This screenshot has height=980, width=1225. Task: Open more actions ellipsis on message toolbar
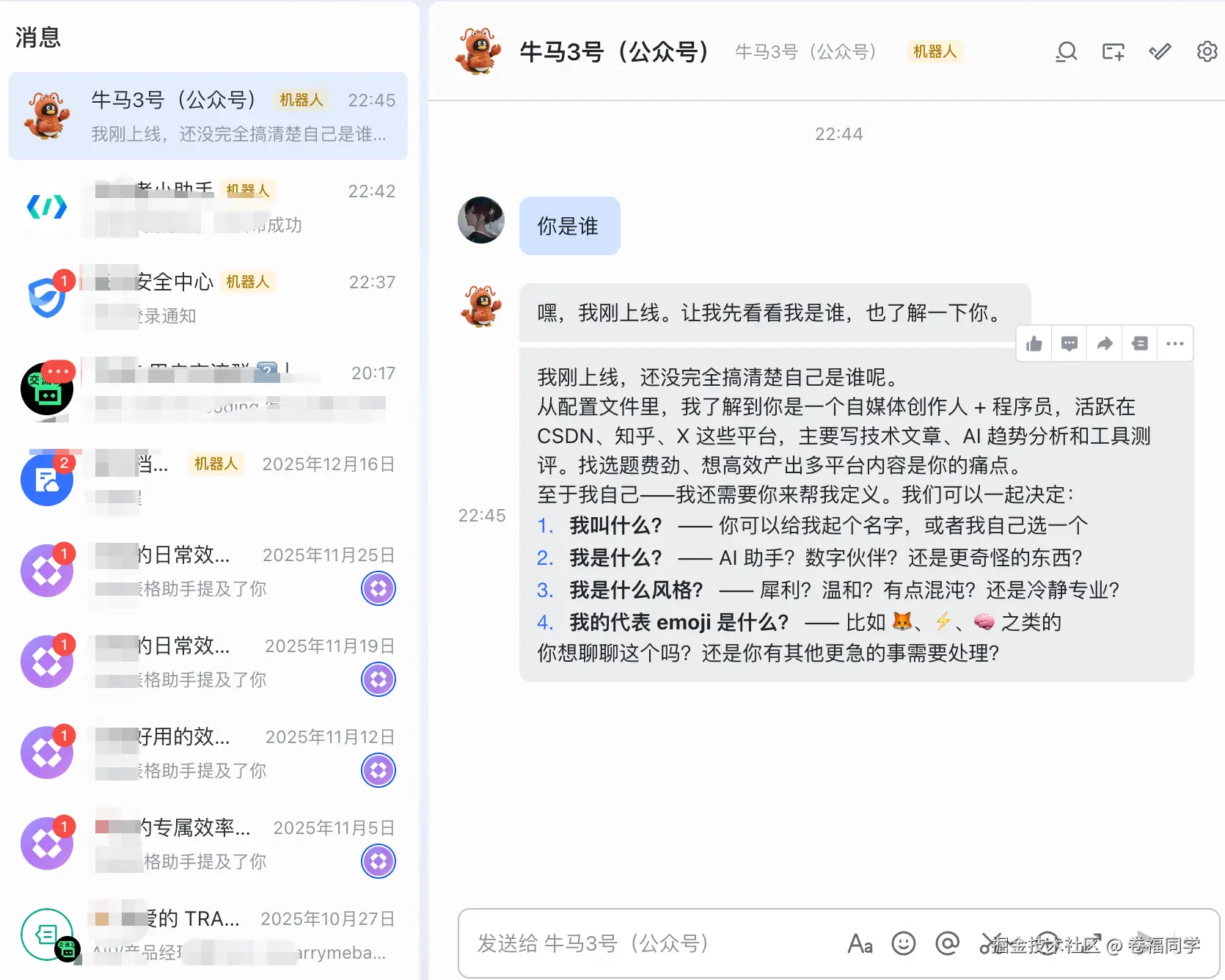[x=1175, y=343]
